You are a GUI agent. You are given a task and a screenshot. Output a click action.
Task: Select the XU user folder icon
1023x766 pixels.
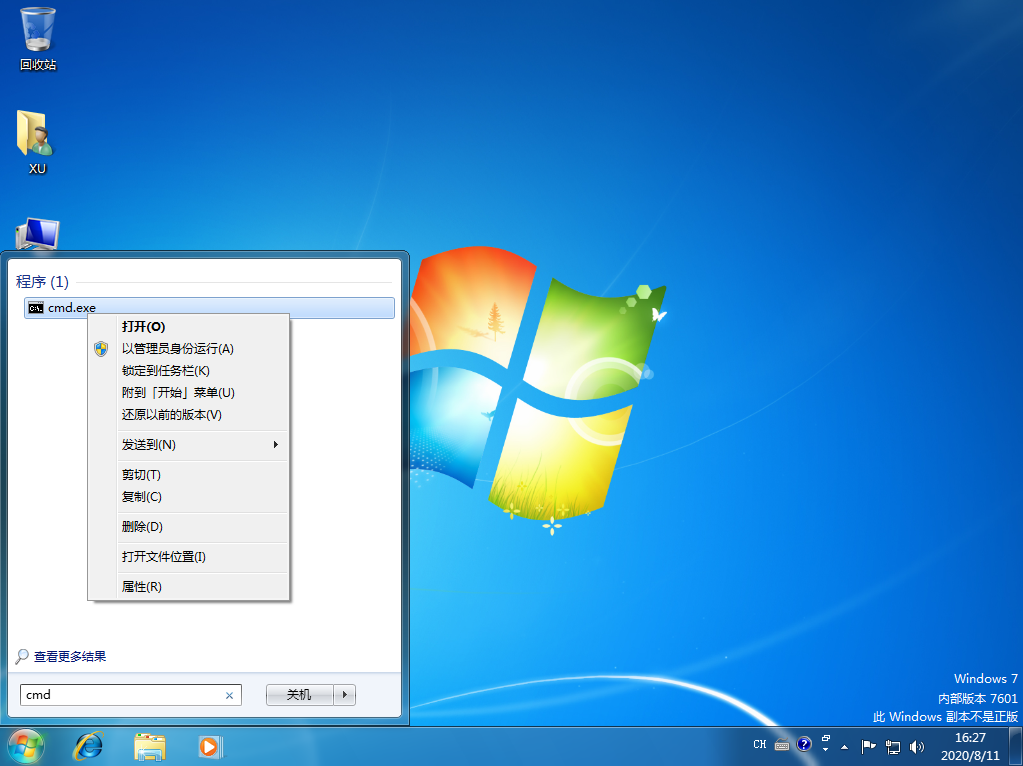(x=37, y=142)
